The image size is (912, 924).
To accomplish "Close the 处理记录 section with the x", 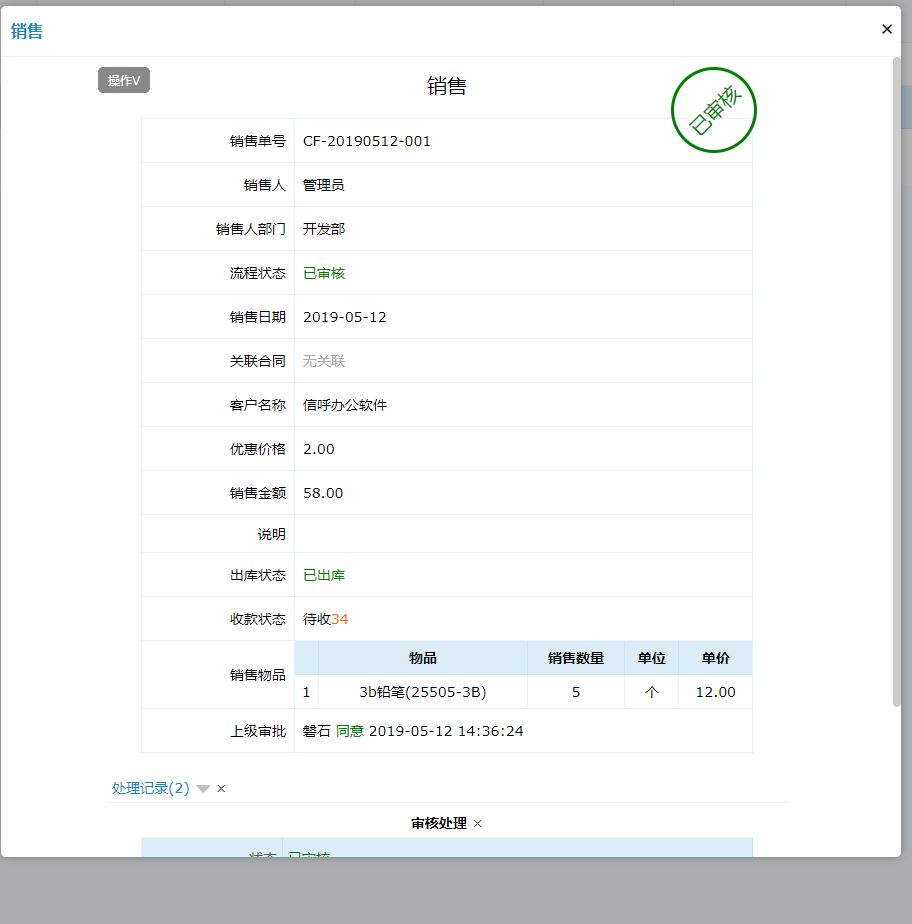I will coord(222,788).
